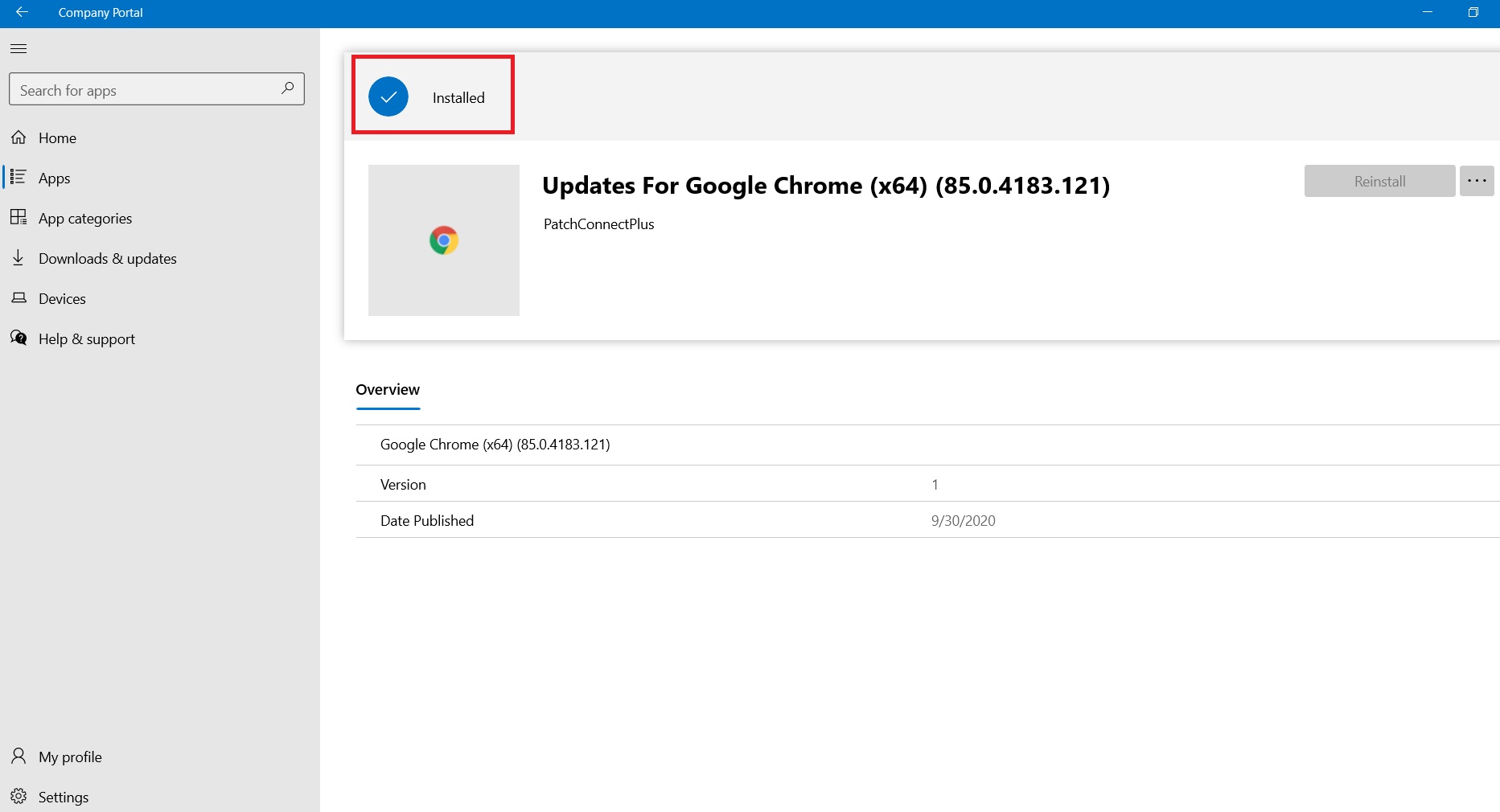Screen dimensions: 1500x812
Task: Focus the Search for apps field
Action: coord(157,89)
